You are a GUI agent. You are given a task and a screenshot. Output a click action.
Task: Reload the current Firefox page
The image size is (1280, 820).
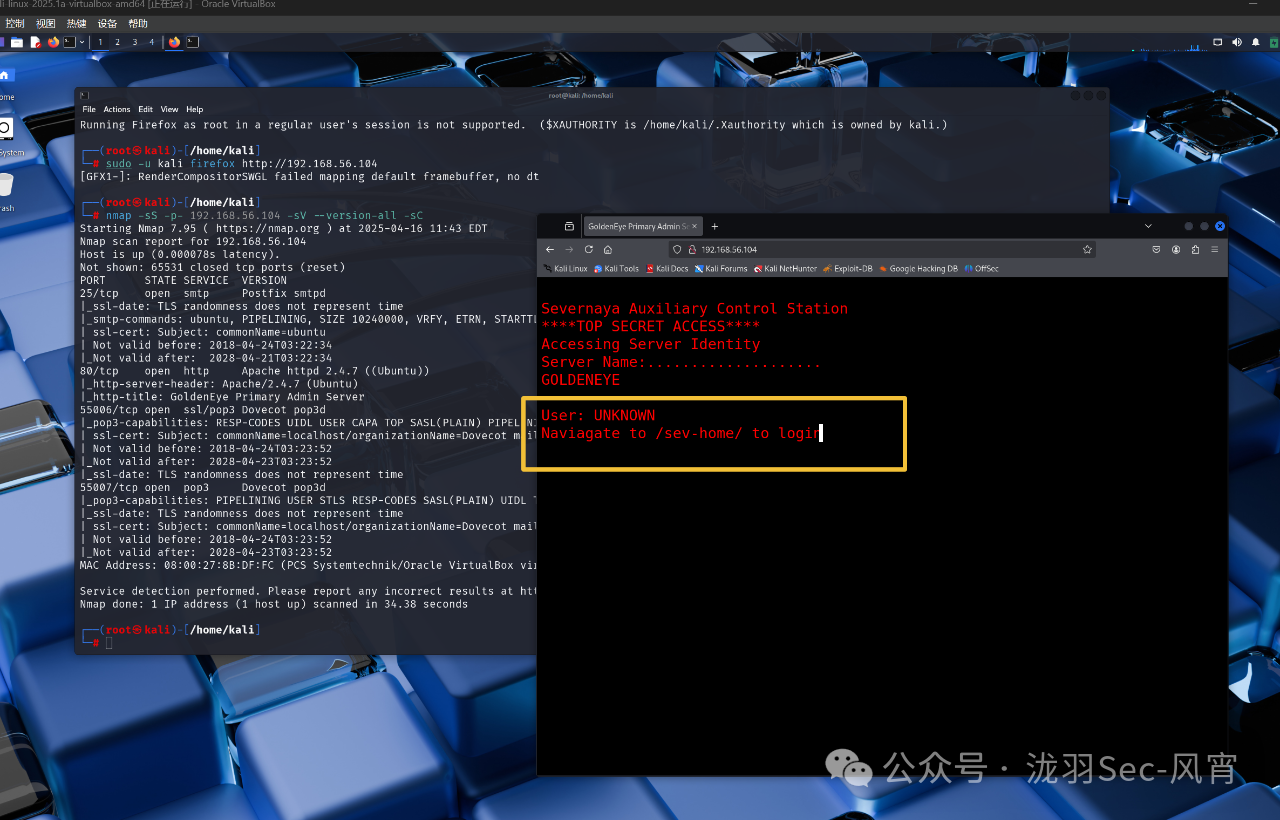pyautogui.click(x=589, y=249)
